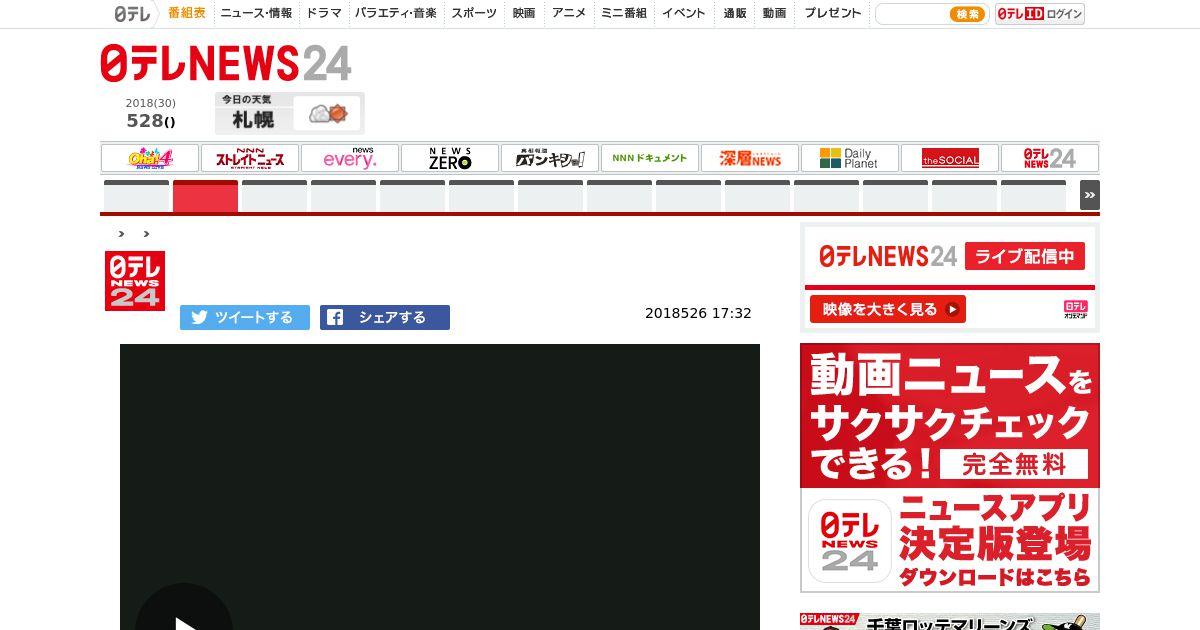
Task: Go to ドラマ section
Action: [x=324, y=13]
